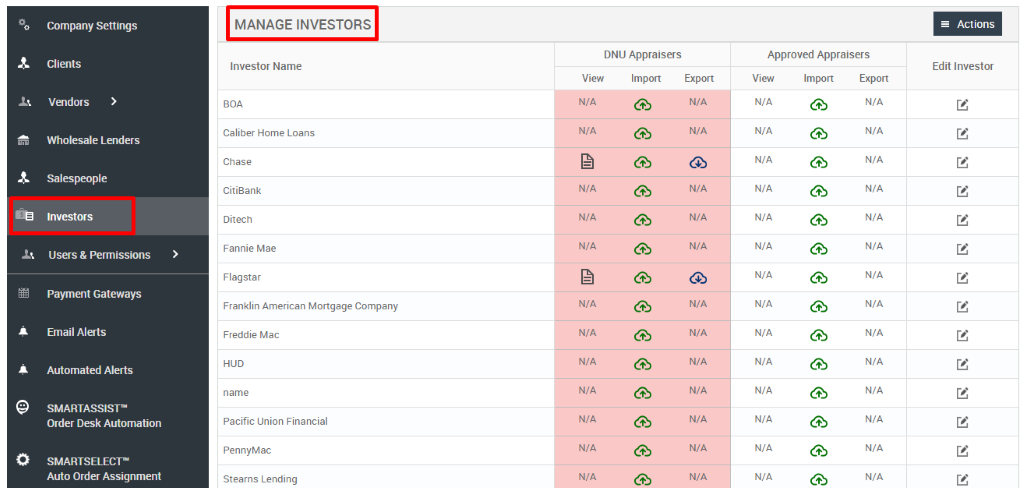Import DNU appraisers for HUD
This screenshot has height=488, width=1024.
[643, 365]
